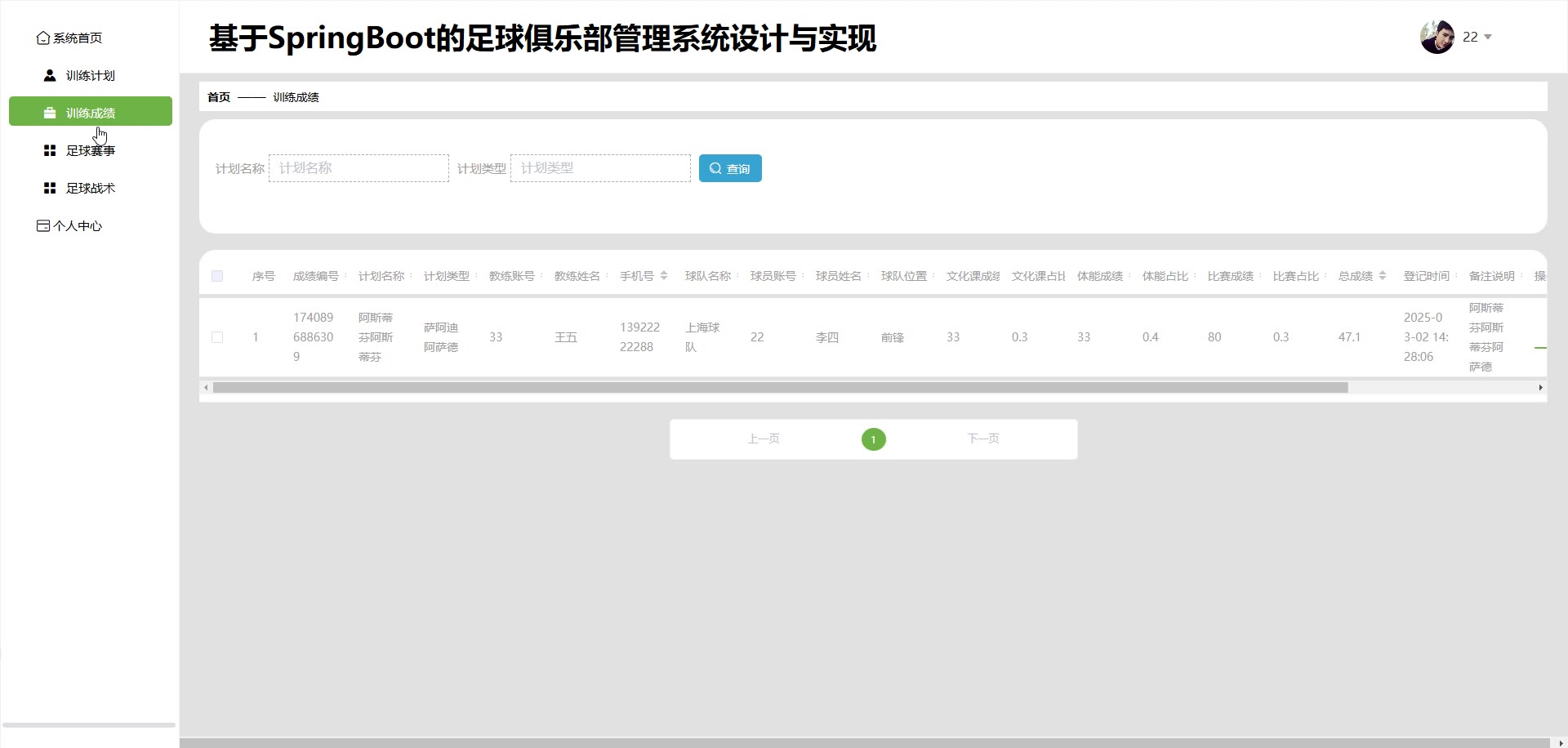
Task: Open 足球战术 menu item
Action: tap(91, 189)
